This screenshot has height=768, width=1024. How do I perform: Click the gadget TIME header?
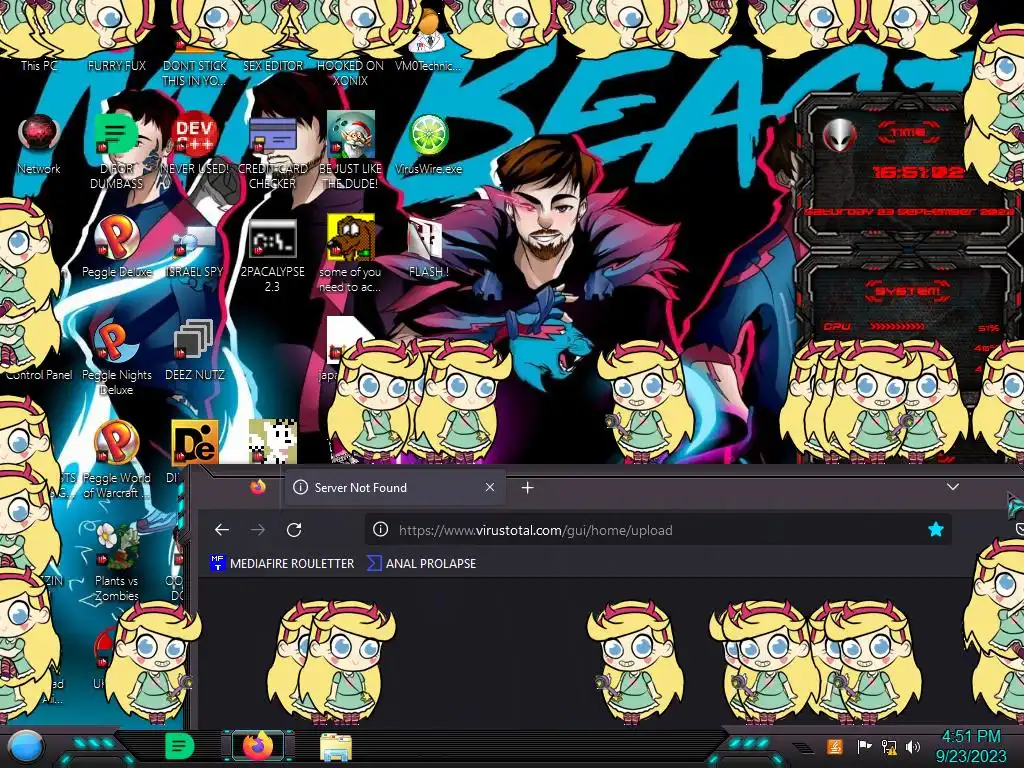point(908,133)
